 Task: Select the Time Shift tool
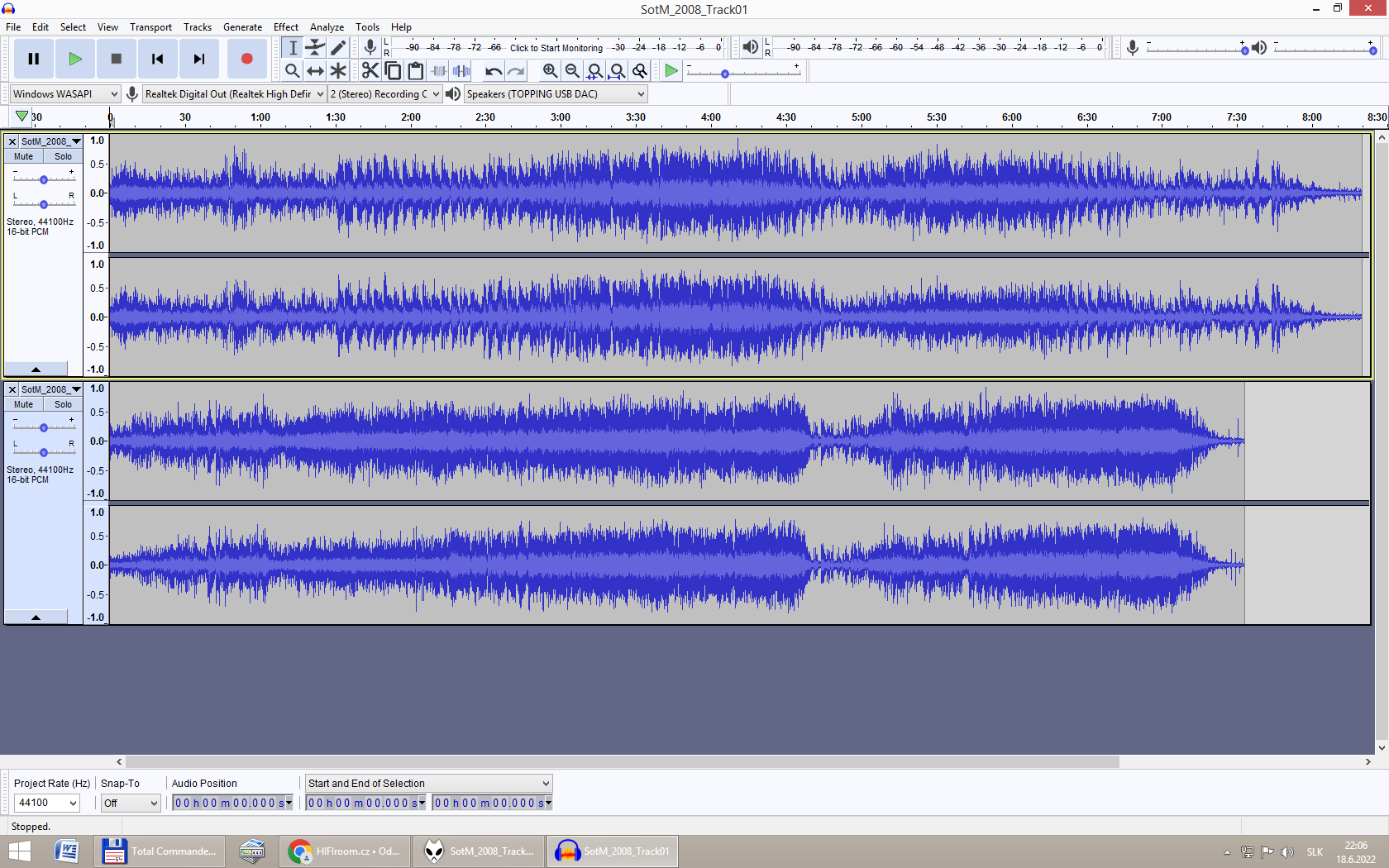[315, 71]
